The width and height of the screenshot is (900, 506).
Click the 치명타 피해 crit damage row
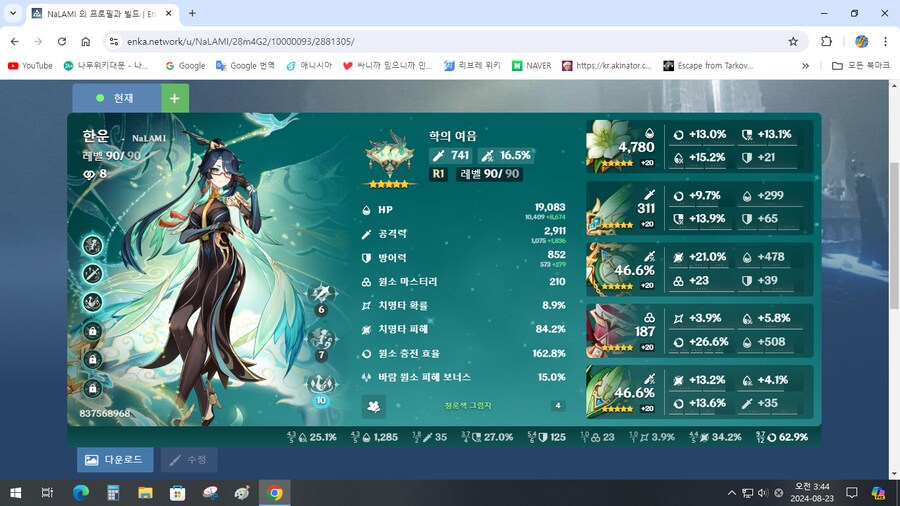[464, 329]
